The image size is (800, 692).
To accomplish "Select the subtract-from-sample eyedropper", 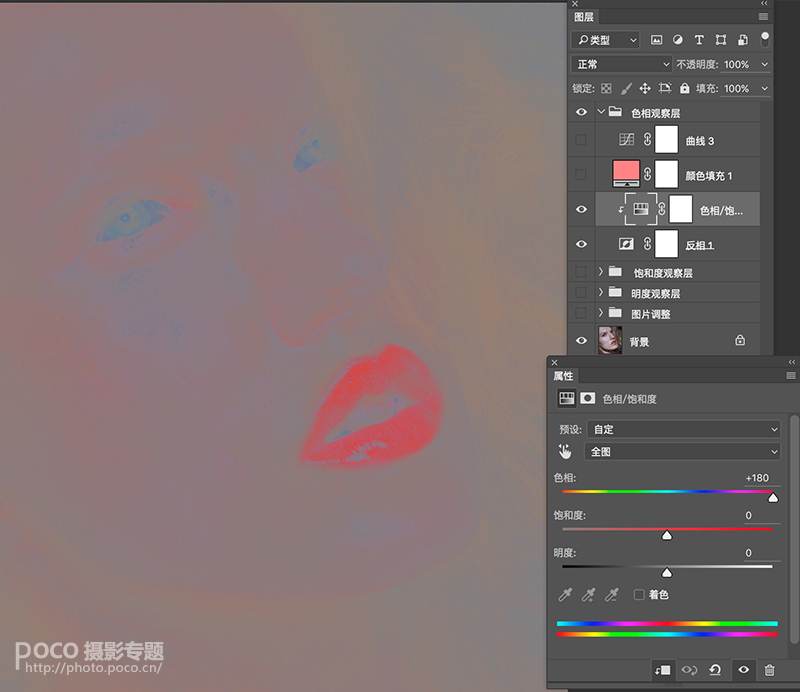I will [x=612, y=595].
